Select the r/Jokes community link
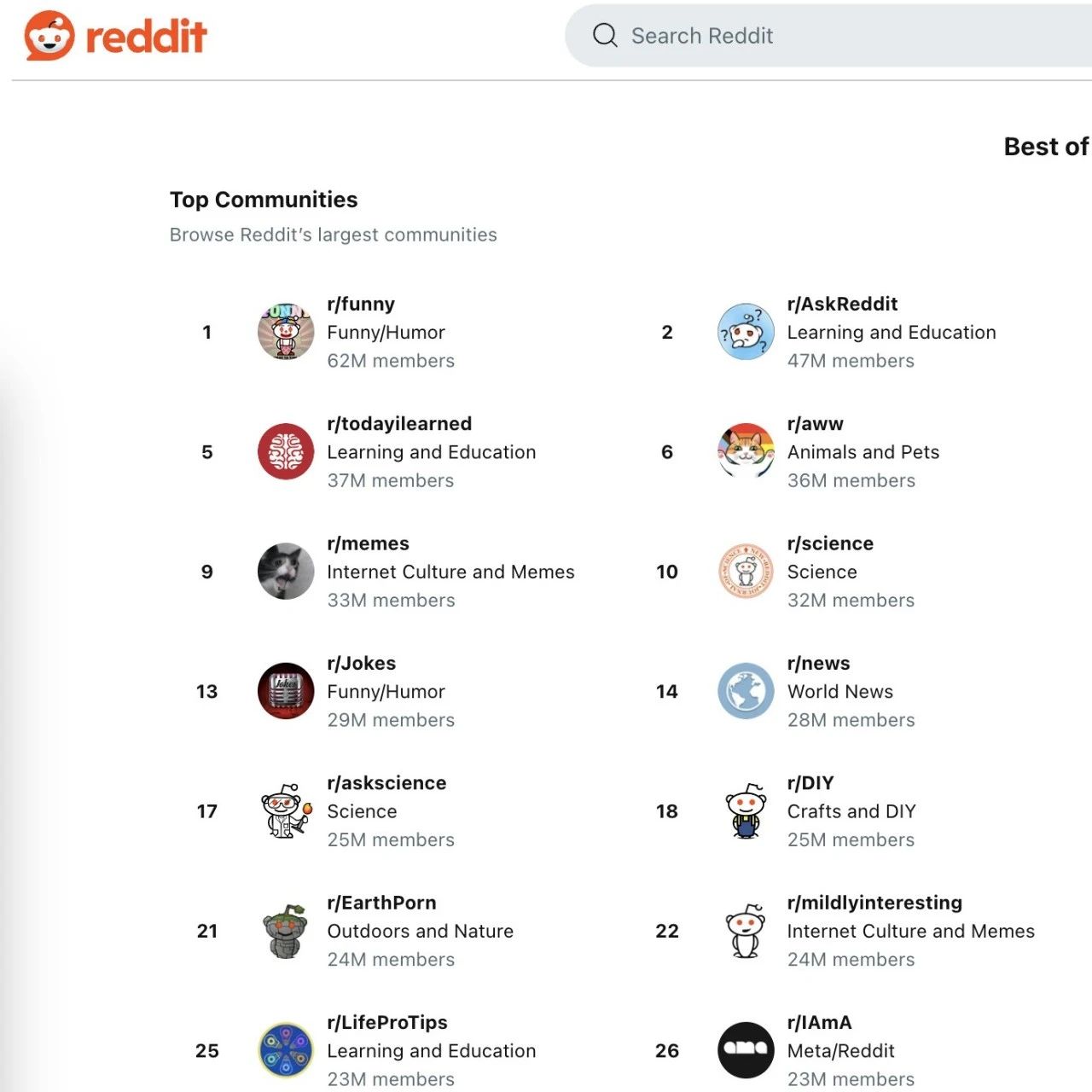The width and height of the screenshot is (1092, 1092). click(x=361, y=664)
